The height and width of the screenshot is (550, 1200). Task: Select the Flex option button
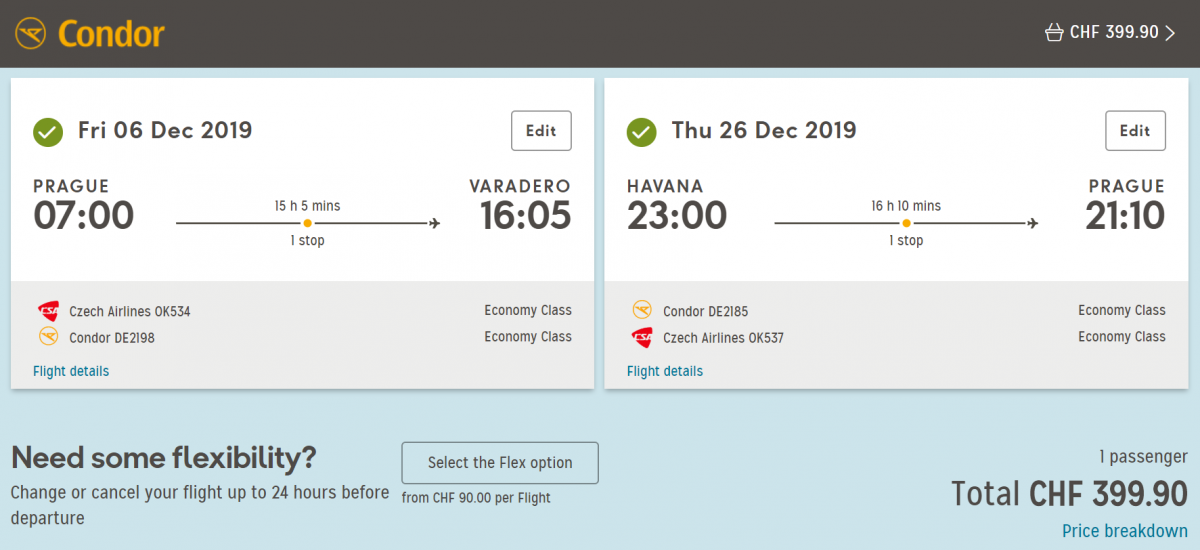[500, 463]
